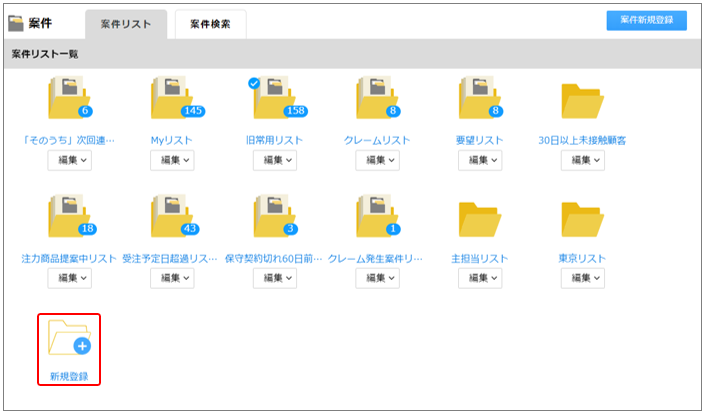This screenshot has height=414, width=706.
Task: Switch to the 案件リスト tab
Action: [126, 24]
